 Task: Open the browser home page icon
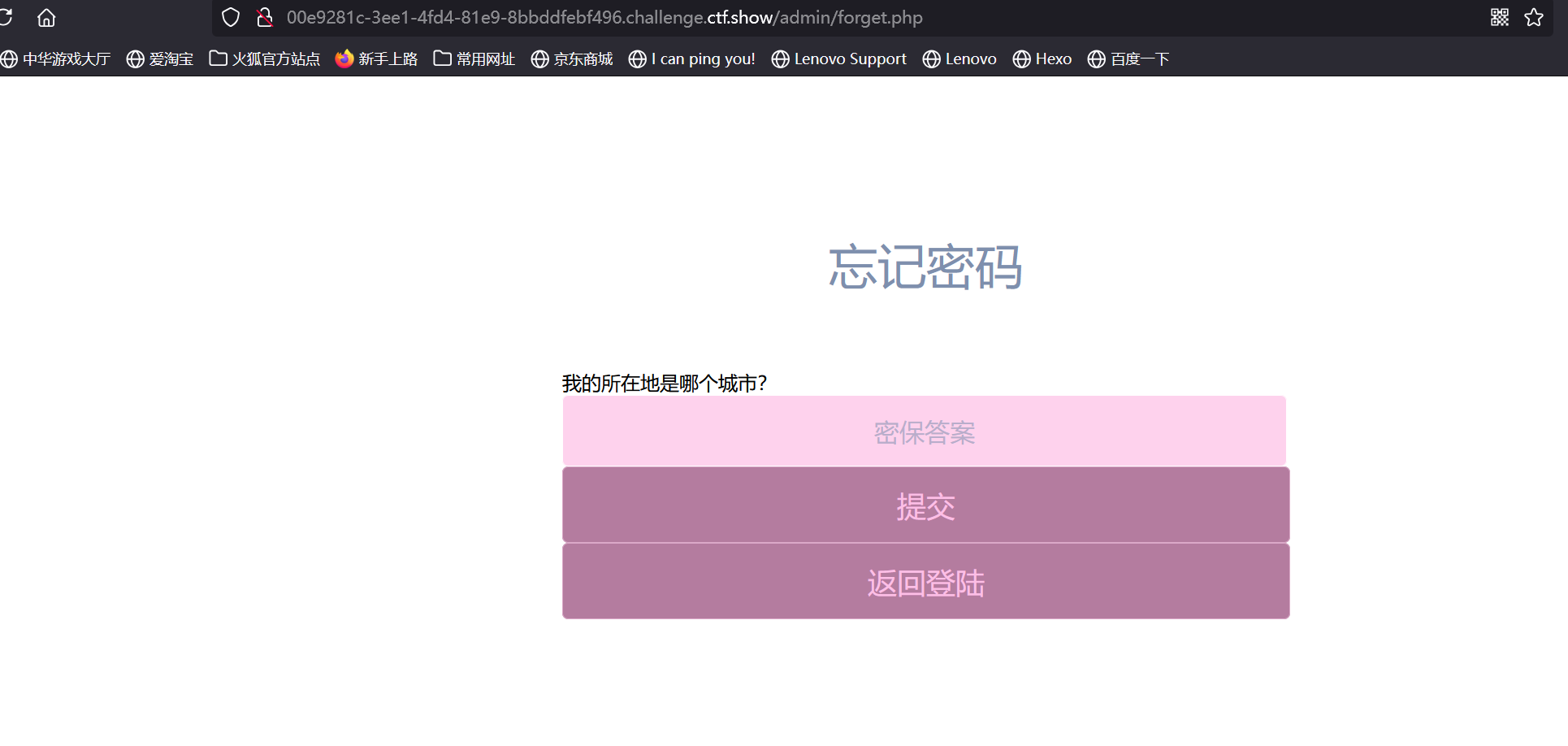pyautogui.click(x=45, y=17)
